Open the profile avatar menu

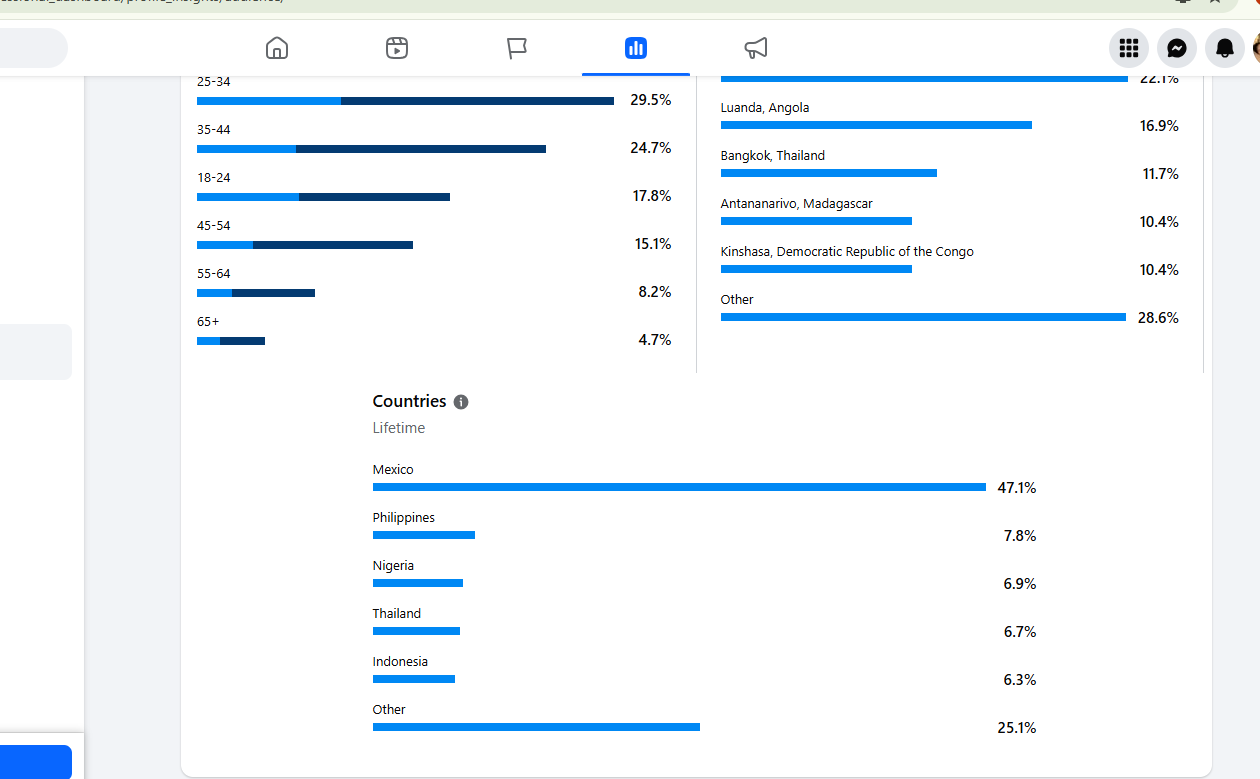[1256, 48]
